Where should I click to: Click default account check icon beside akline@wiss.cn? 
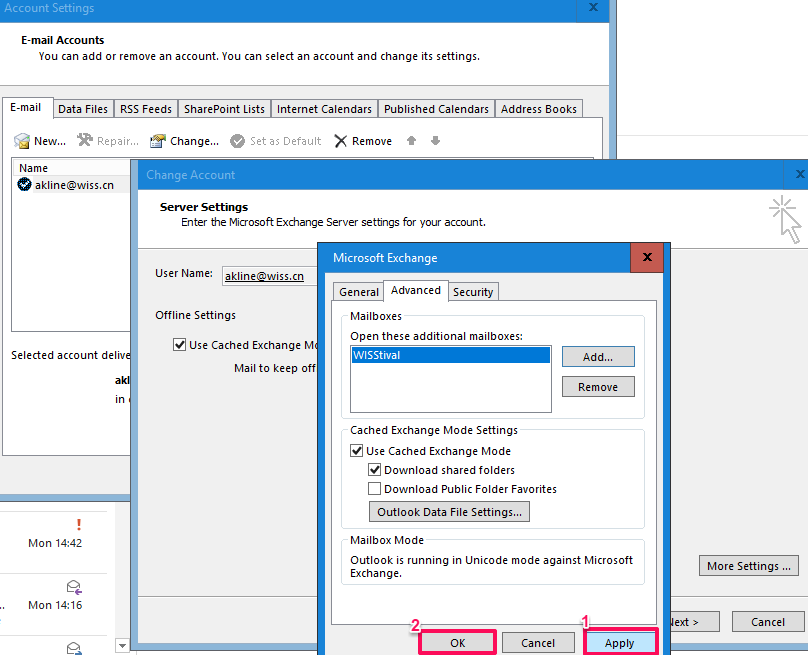24,184
